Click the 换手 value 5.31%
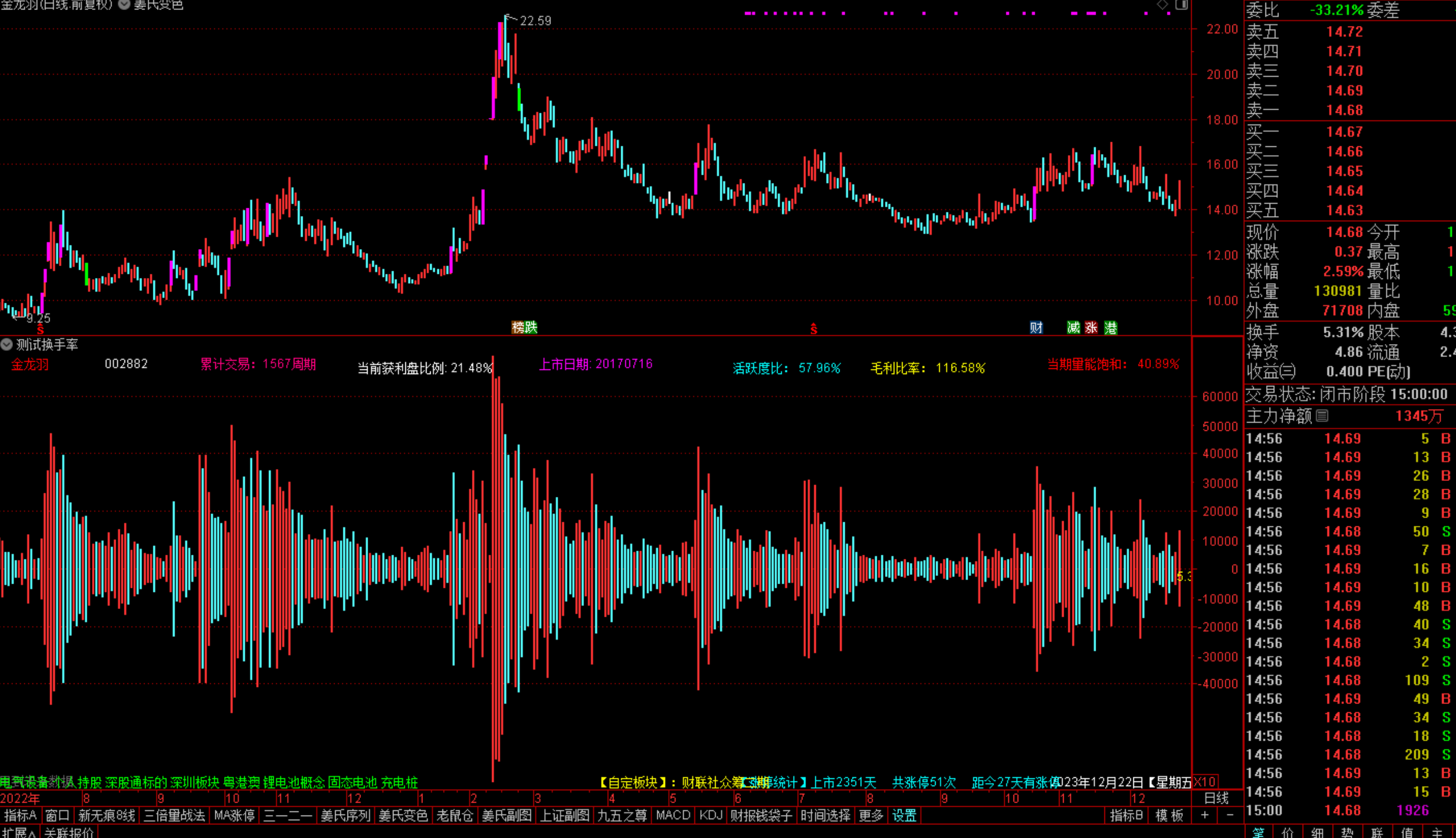The height and width of the screenshot is (838, 1456). (1343, 332)
